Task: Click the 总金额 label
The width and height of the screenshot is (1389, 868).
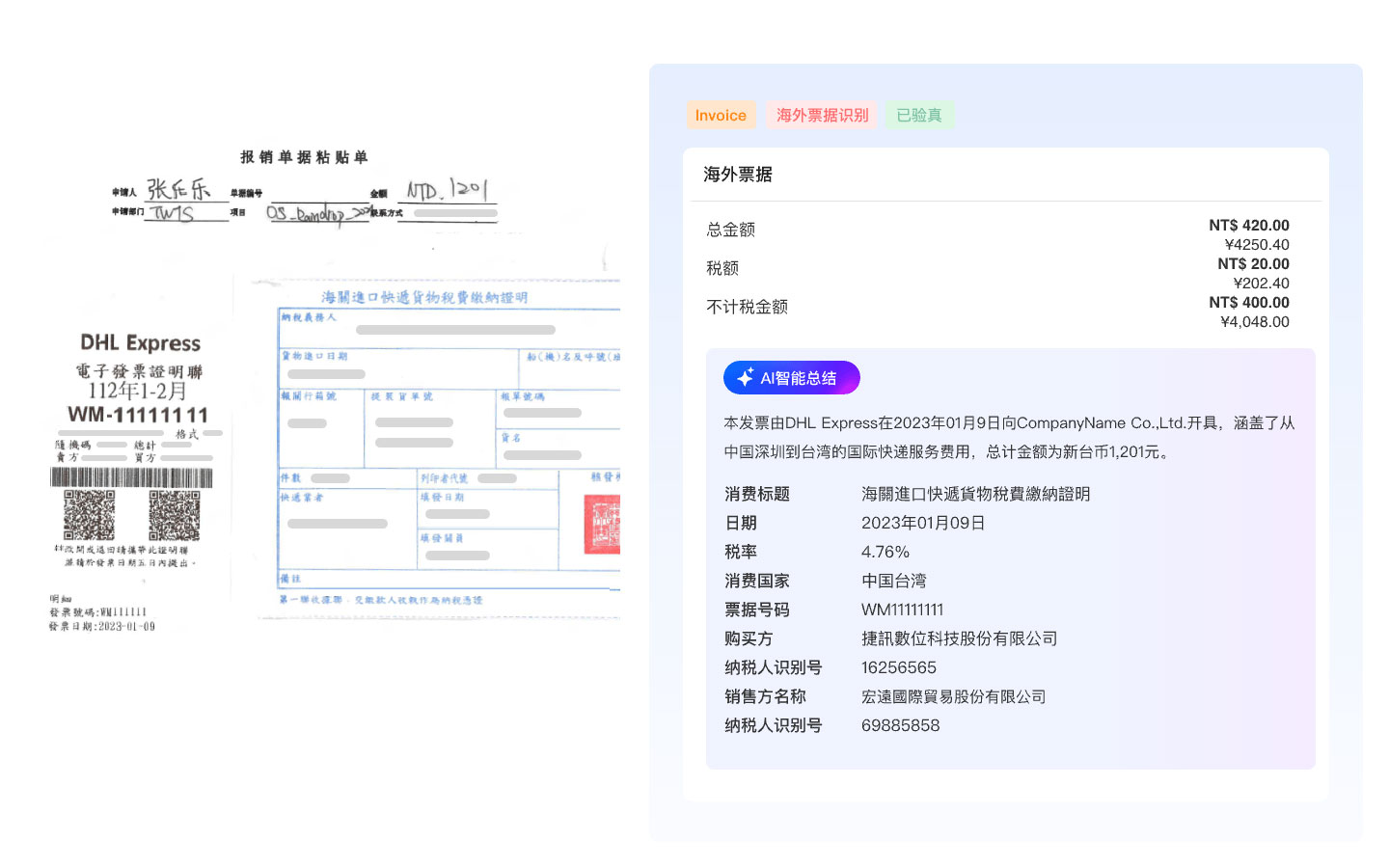Action: click(x=730, y=230)
